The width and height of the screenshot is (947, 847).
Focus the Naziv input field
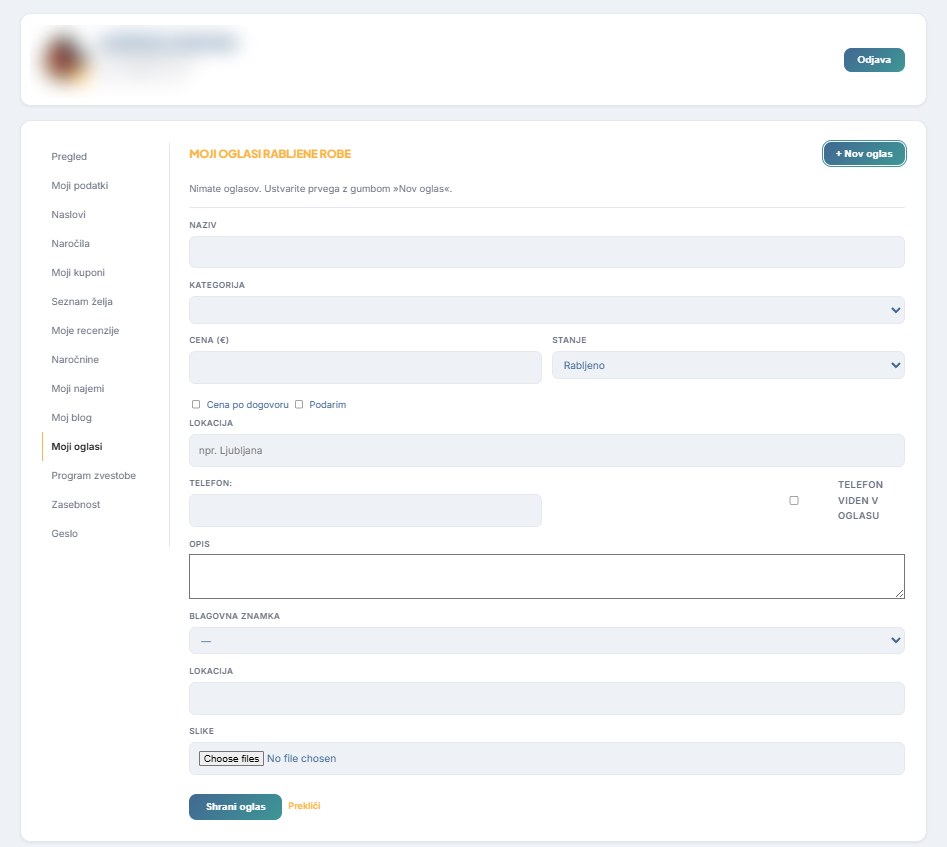pos(547,252)
